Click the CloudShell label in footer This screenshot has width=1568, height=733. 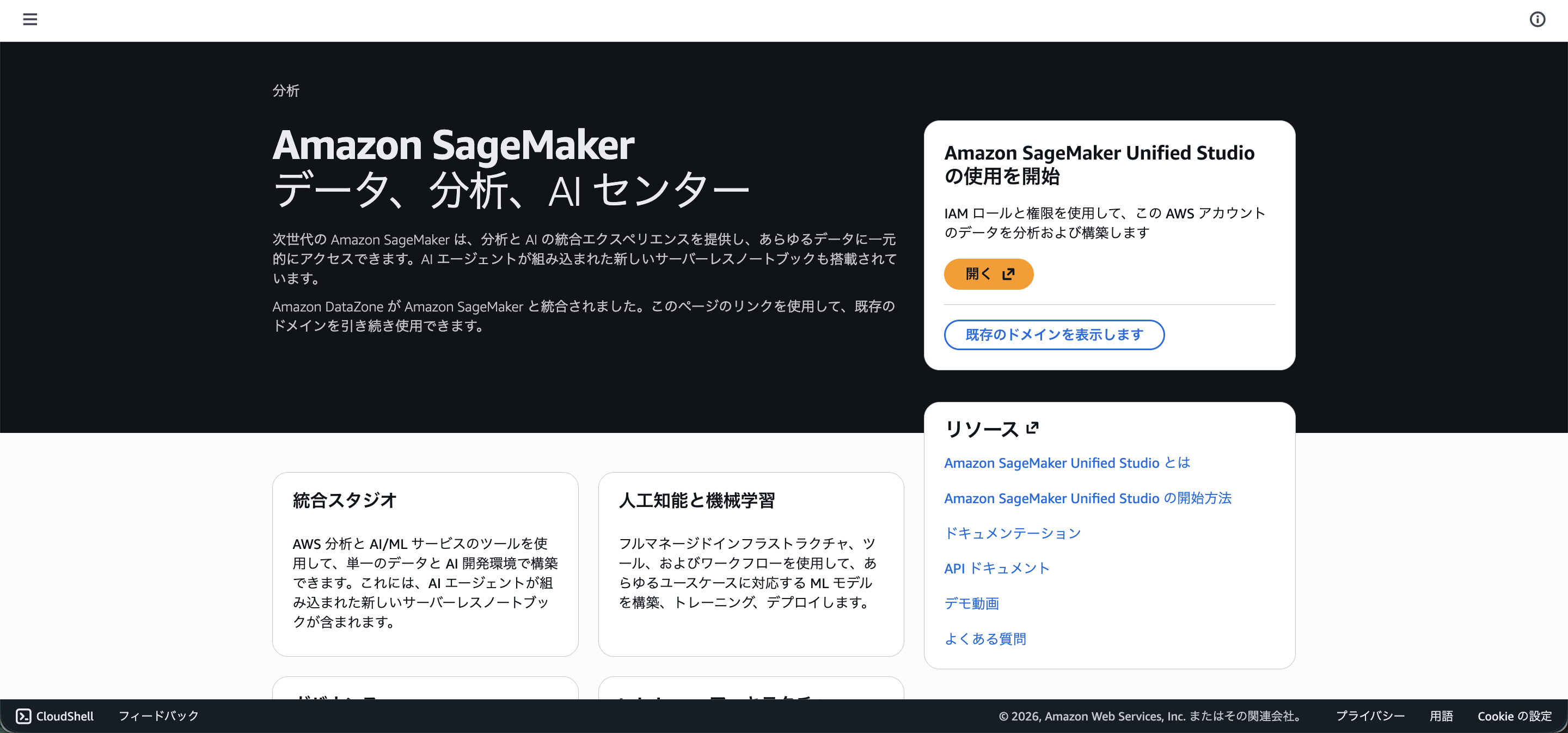tap(65, 716)
